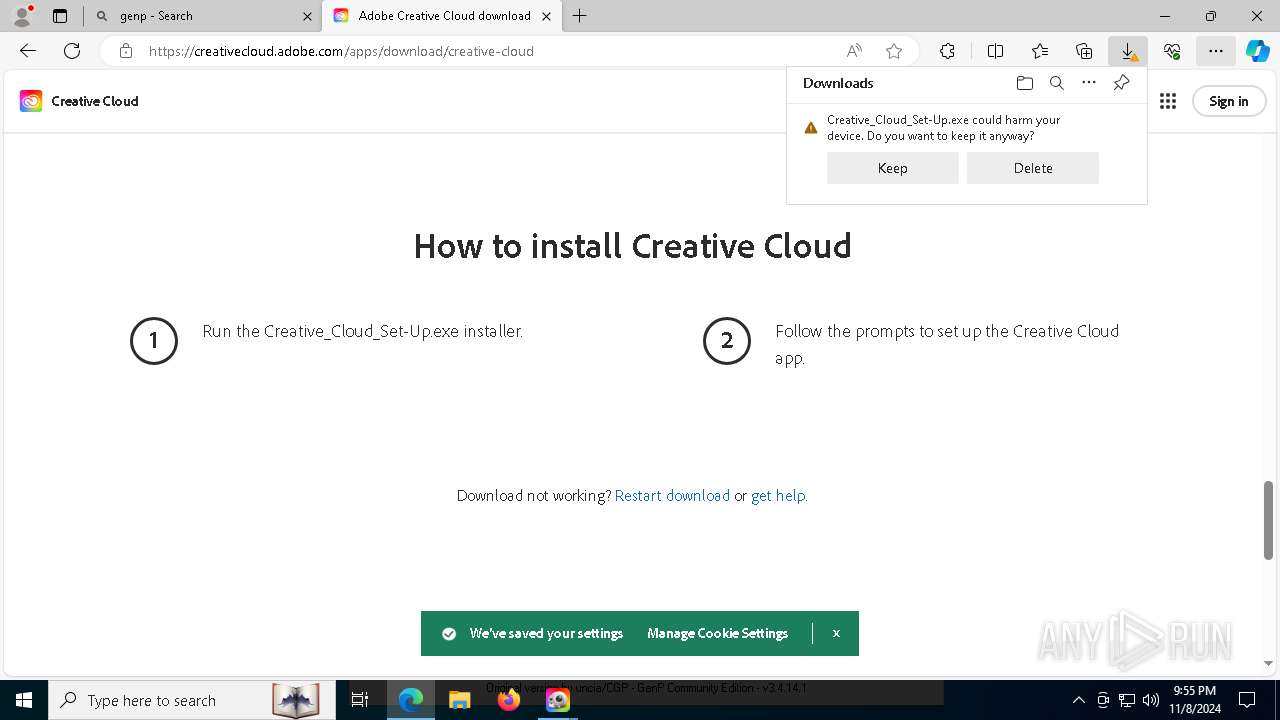Screen dimensions: 1280x720
Task: Open Firefox from taskbar
Action: click(x=508, y=700)
